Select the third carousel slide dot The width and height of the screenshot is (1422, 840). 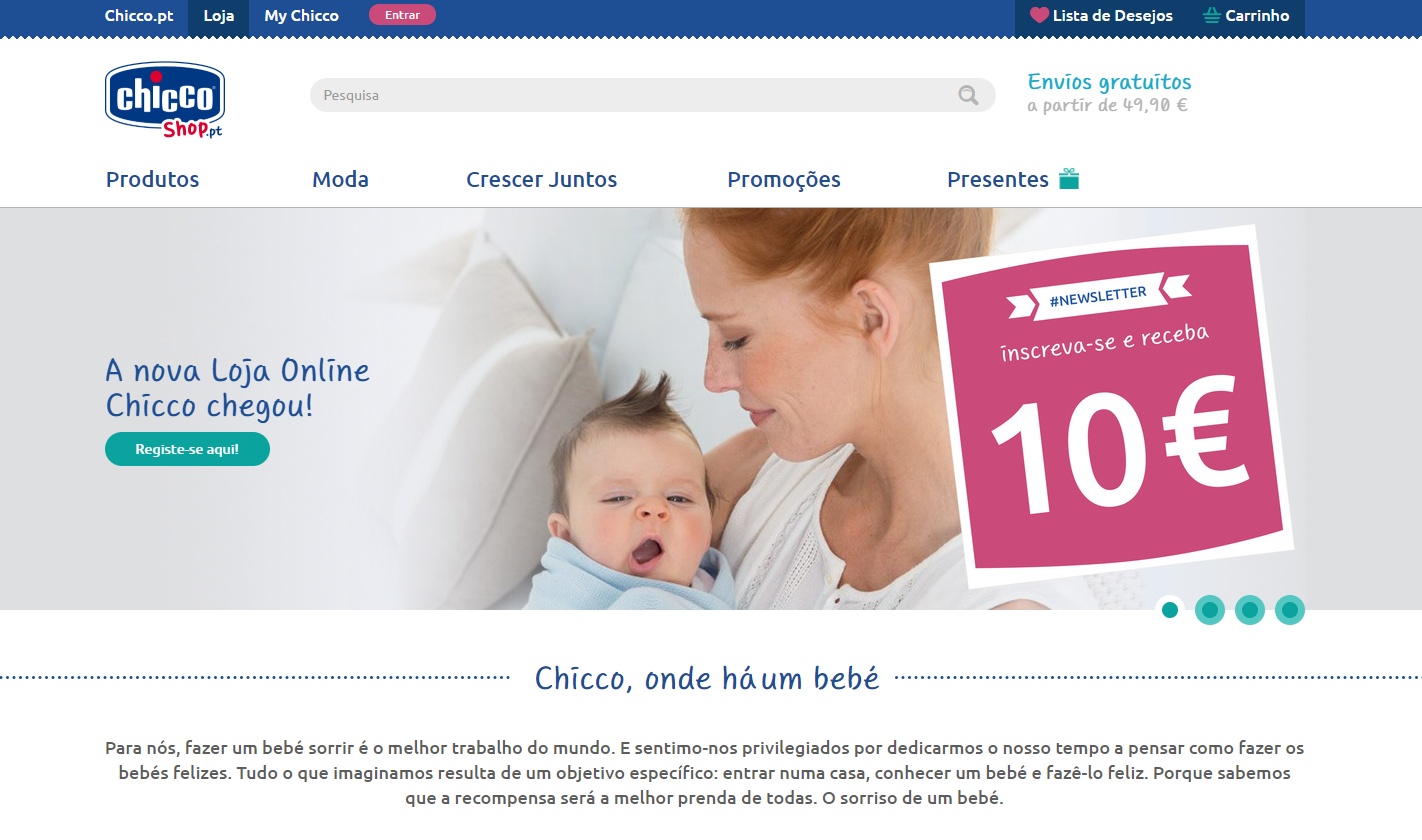1250,610
